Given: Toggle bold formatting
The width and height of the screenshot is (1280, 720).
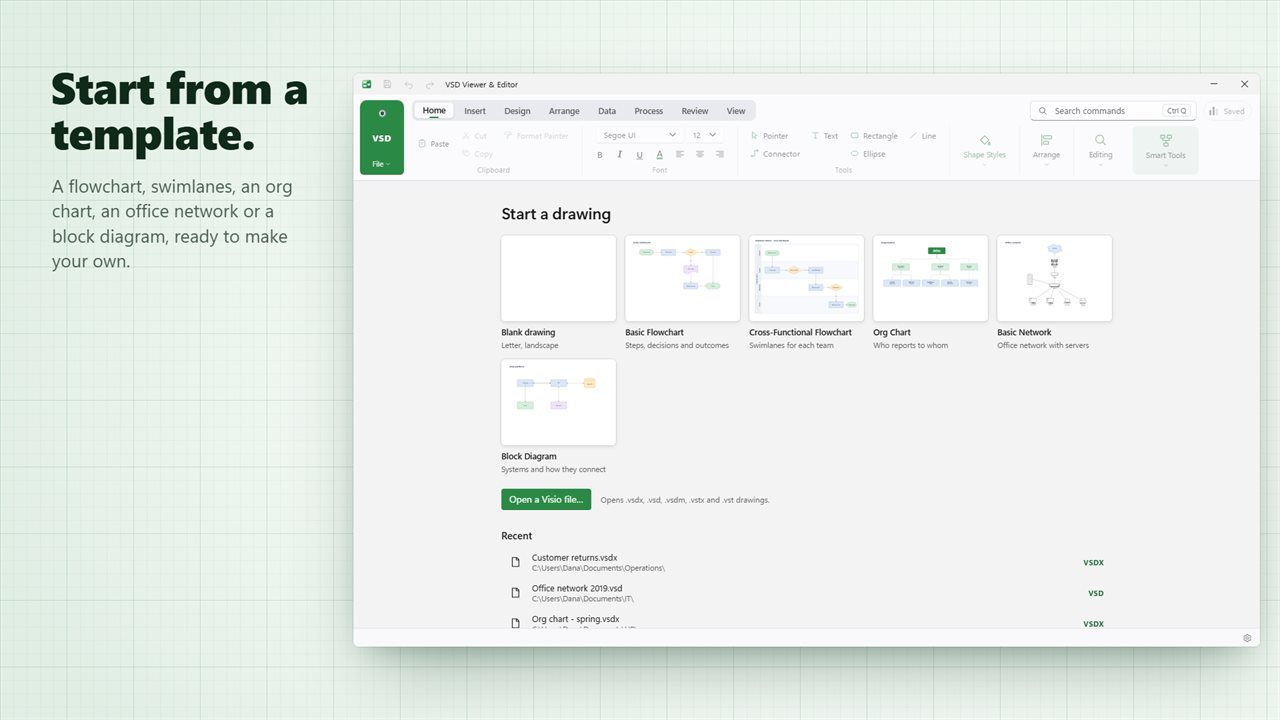Looking at the screenshot, I should tap(600, 154).
